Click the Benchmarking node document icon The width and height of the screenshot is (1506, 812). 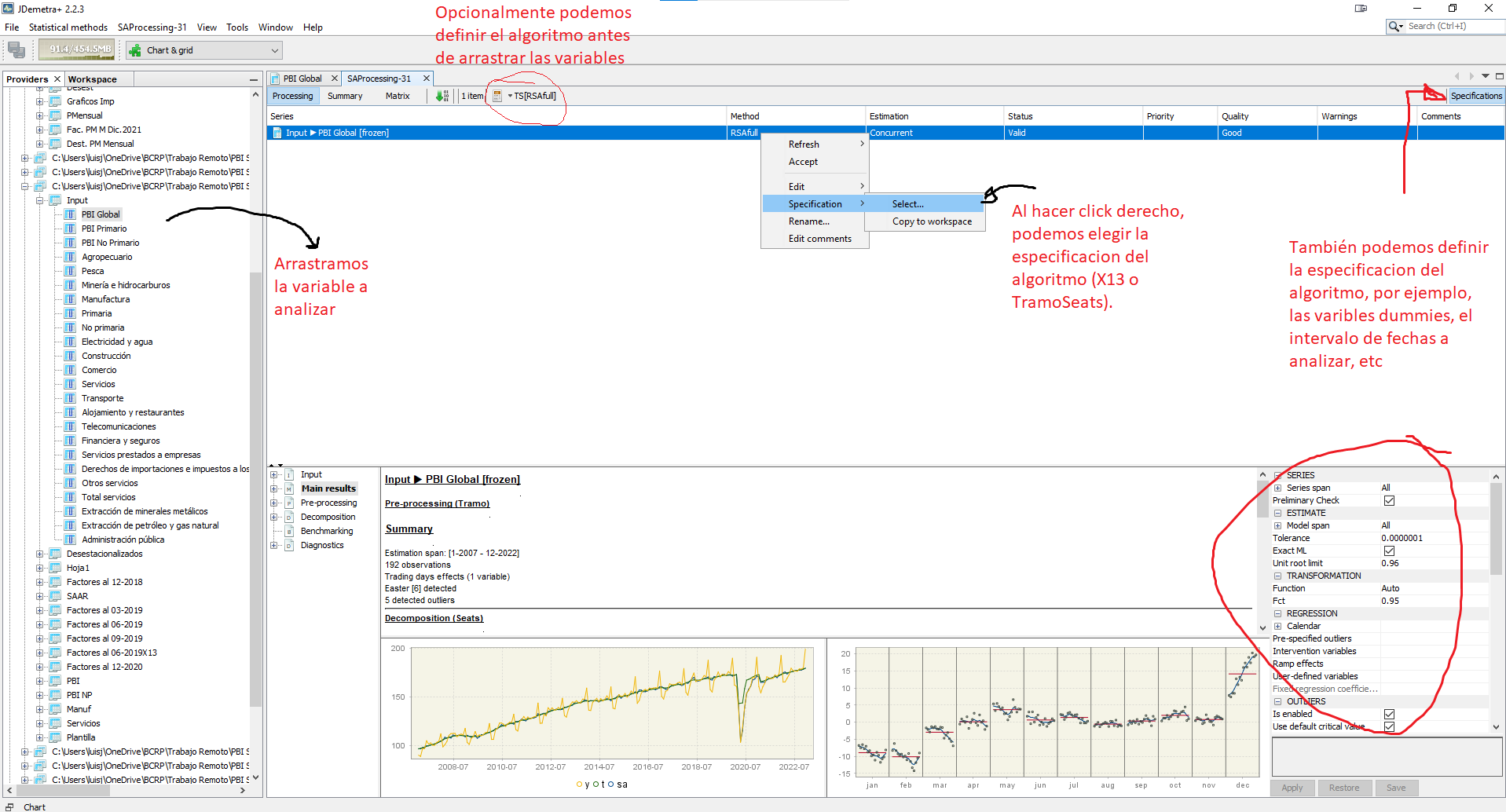click(x=289, y=531)
